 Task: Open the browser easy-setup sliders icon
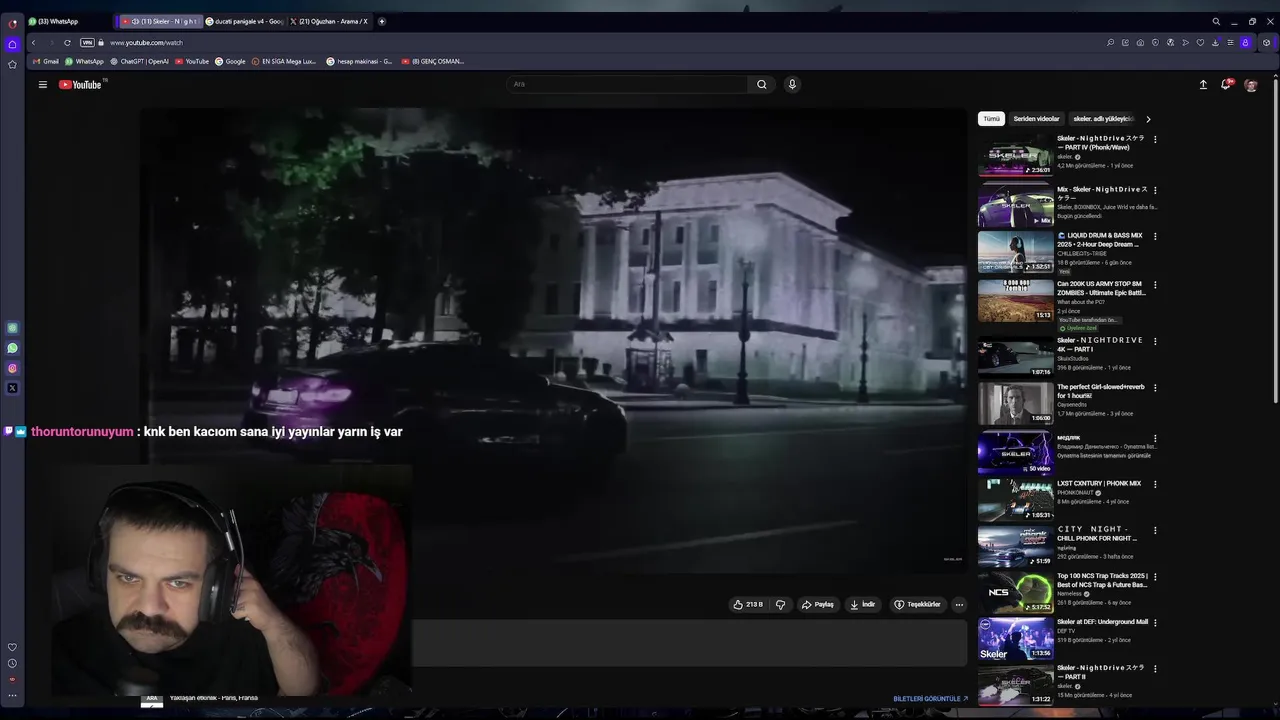point(1230,43)
